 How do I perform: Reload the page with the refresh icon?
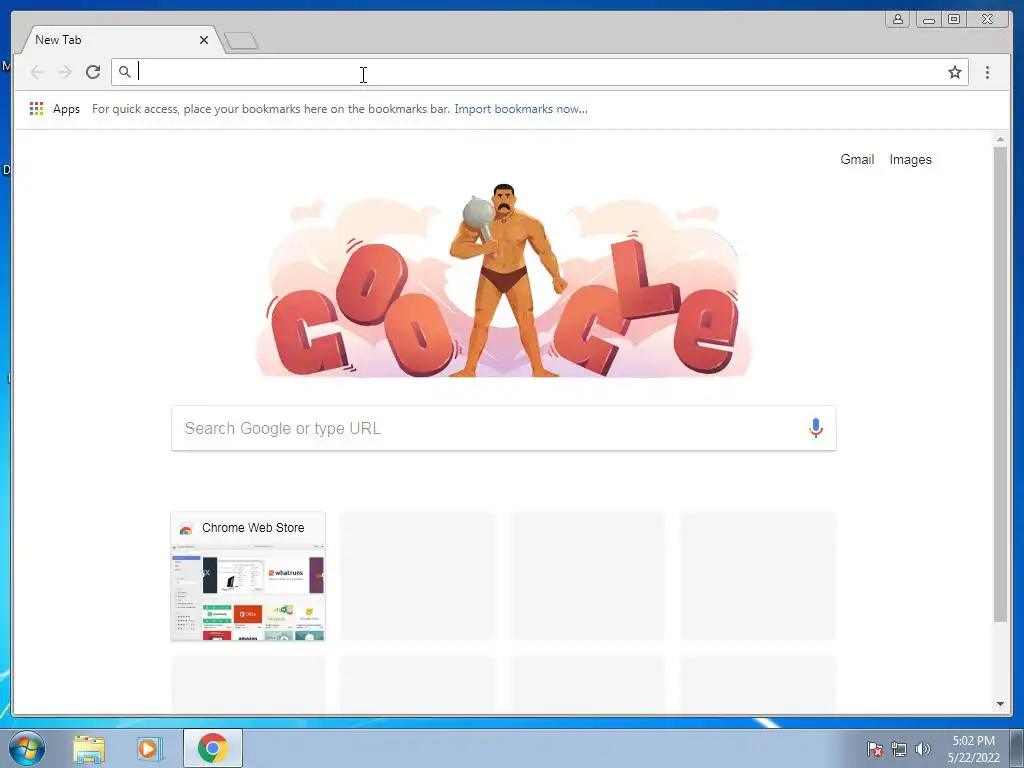pos(93,72)
